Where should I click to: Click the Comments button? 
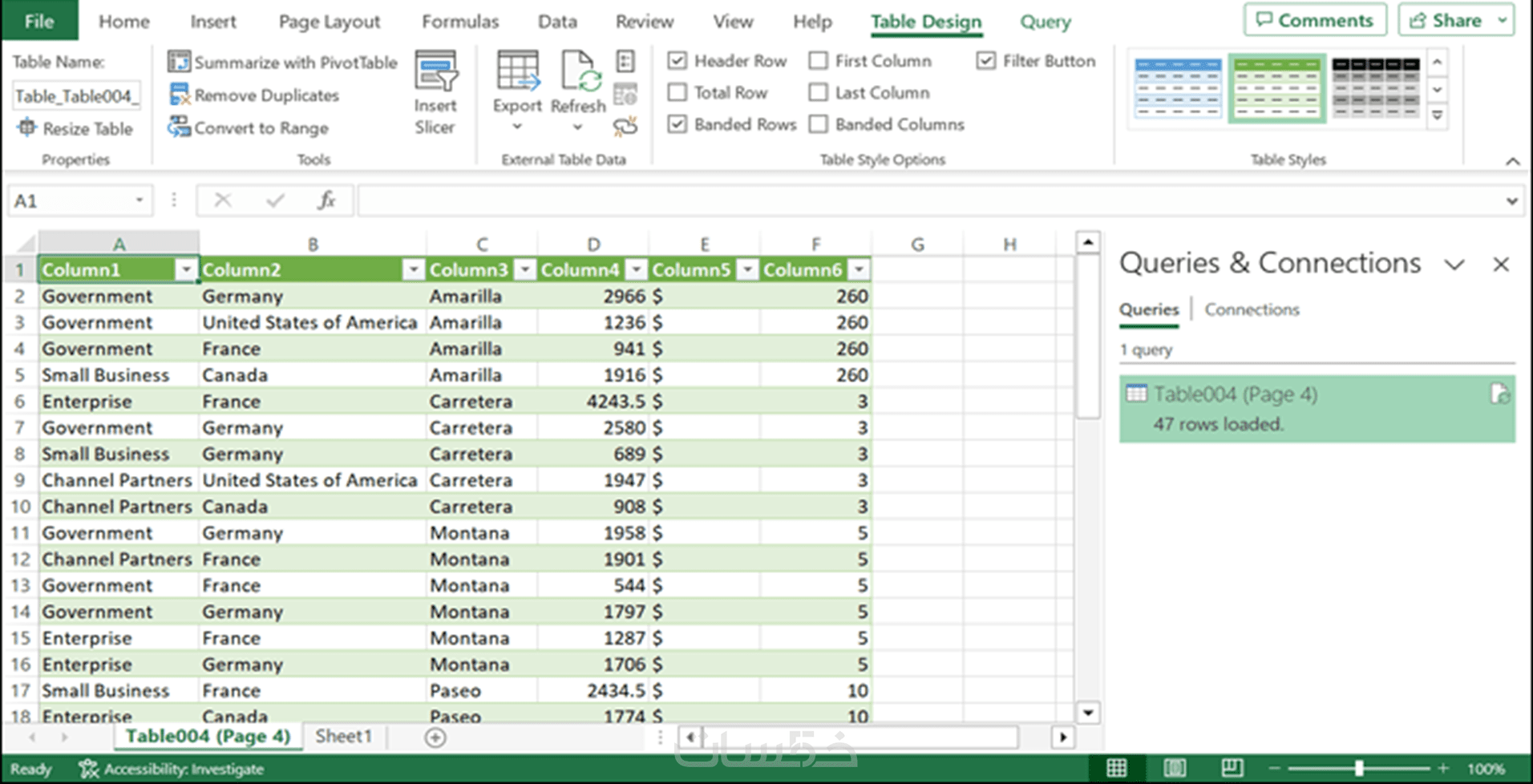click(x=1315, y=20)
